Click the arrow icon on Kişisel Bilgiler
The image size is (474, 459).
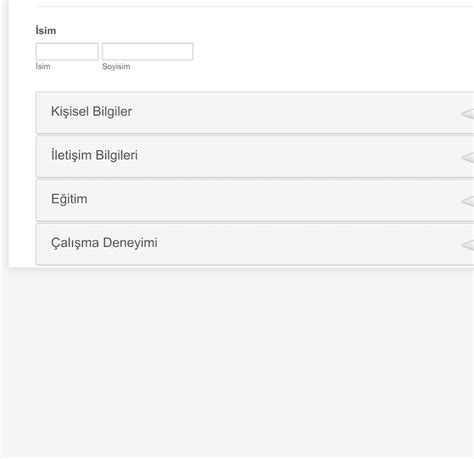pyautogui.click(x=468, y=114)
